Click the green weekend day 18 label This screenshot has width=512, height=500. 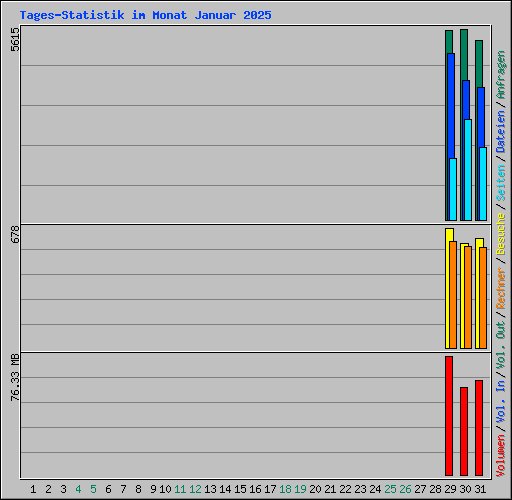click(285, 489)
